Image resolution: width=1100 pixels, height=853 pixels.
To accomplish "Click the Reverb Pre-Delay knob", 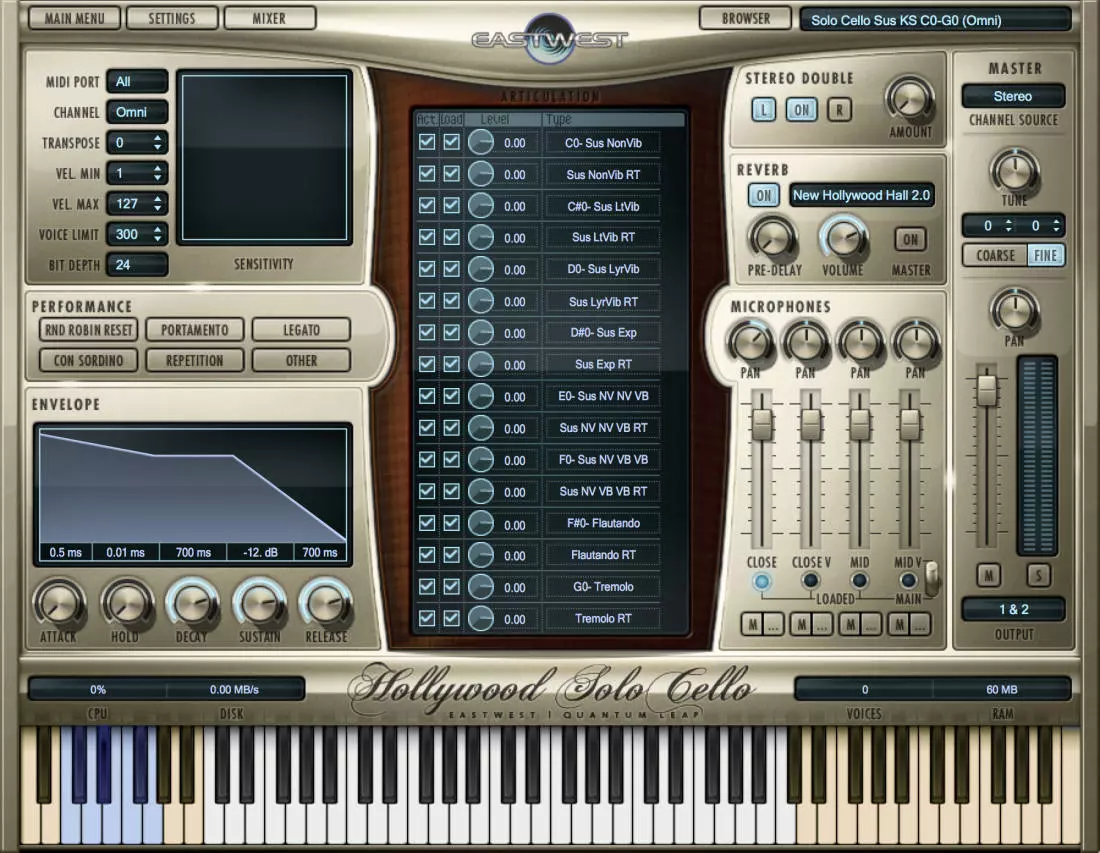I will pyautogui.click(x=772, y=239).
